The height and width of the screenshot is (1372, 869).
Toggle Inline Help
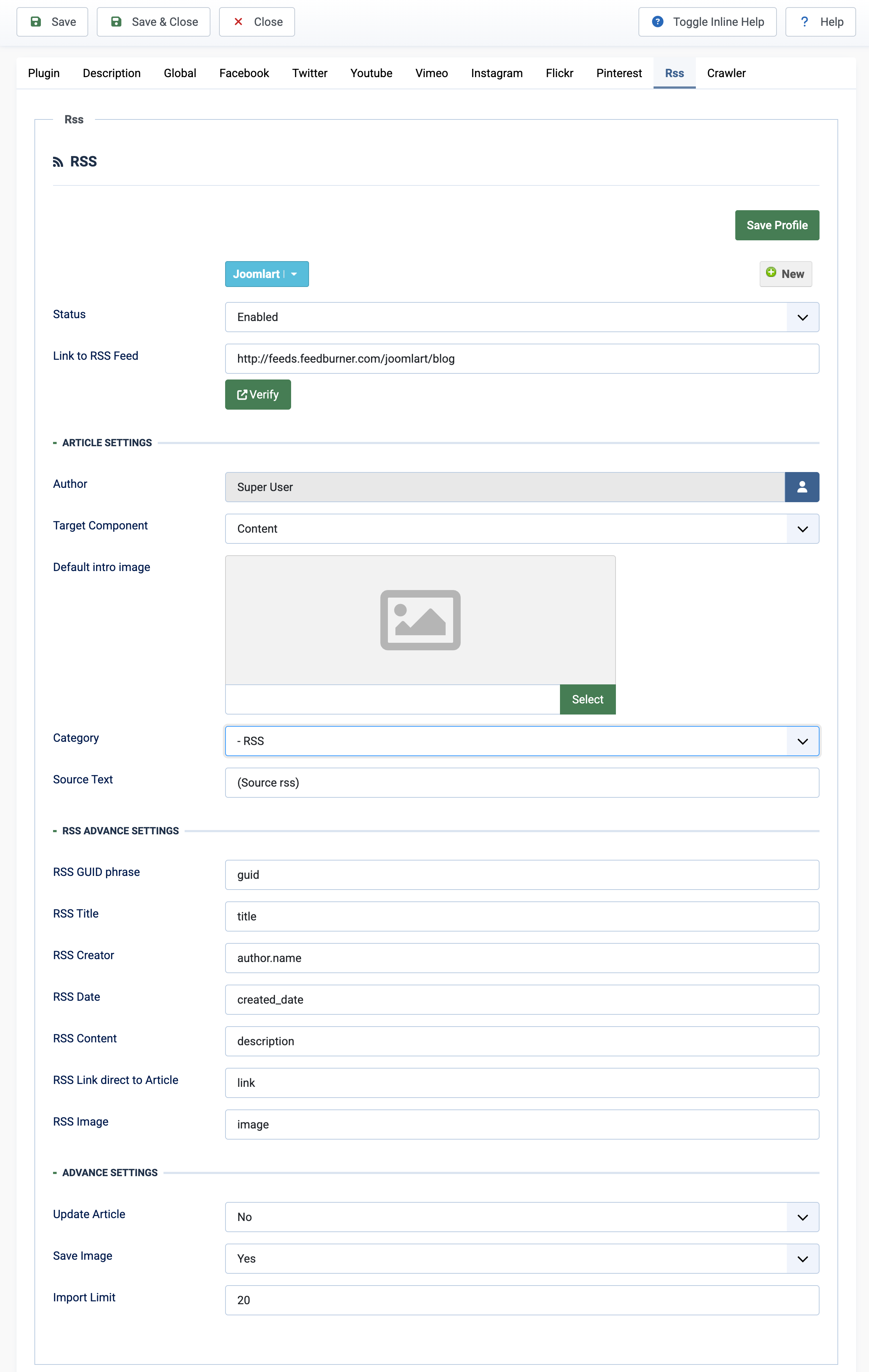pyautogui.click(x=707, y=22)
